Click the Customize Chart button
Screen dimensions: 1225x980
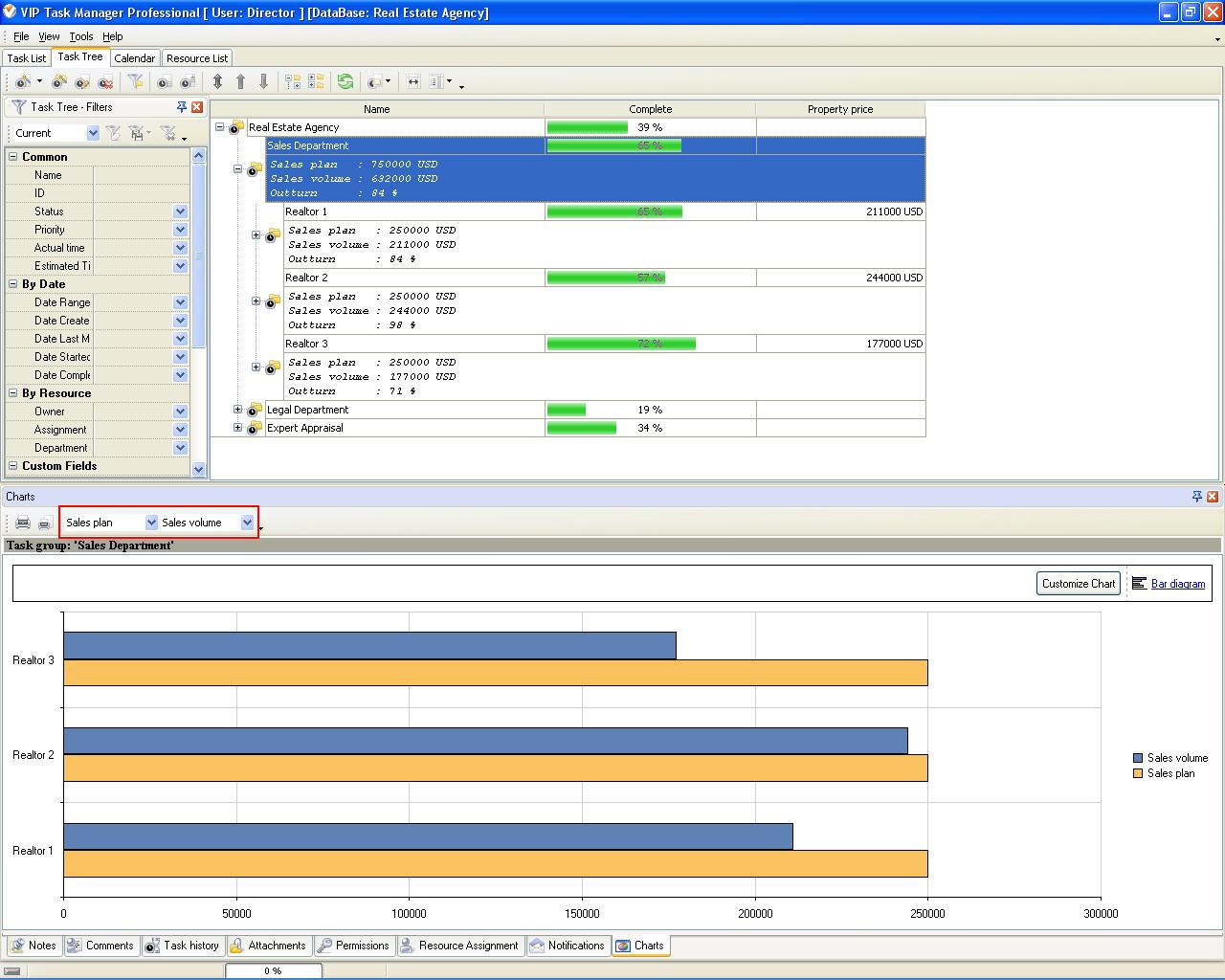(1079, 584)
